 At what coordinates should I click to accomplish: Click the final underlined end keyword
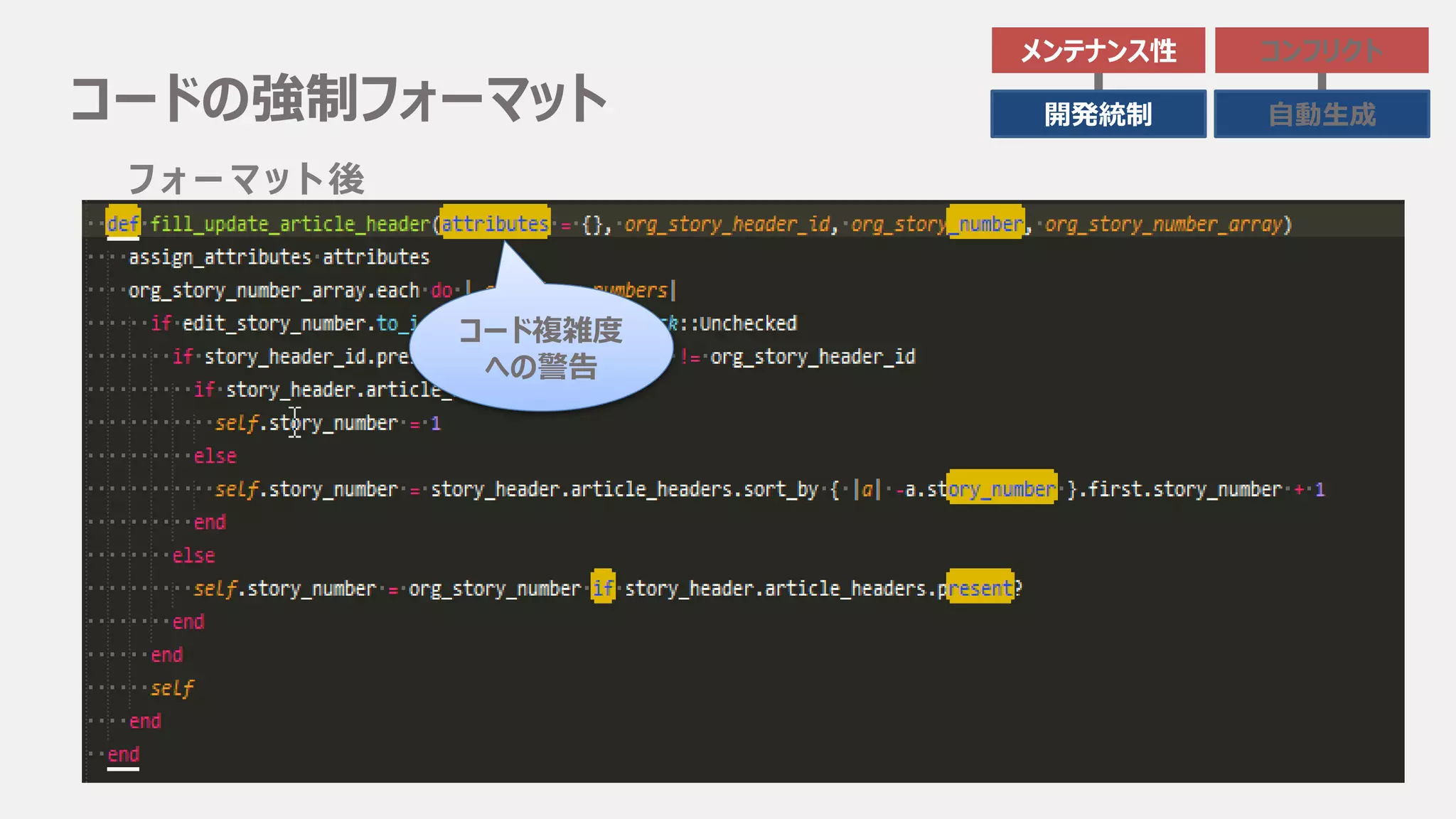[x=123, y=755]
